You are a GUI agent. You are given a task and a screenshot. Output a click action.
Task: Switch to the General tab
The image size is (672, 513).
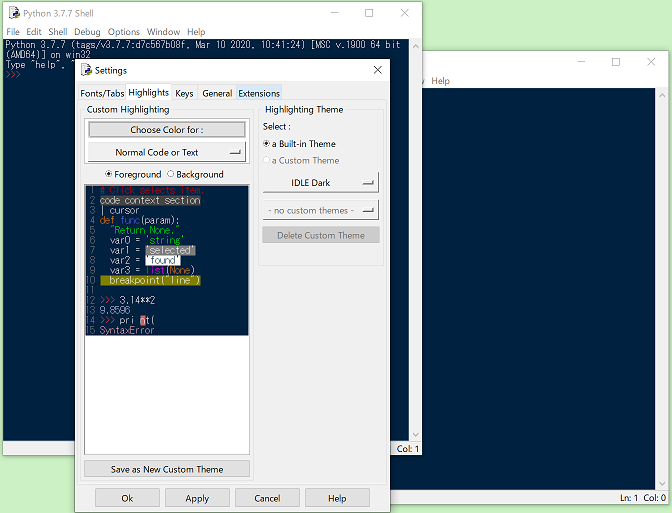(x=217, y=93)
